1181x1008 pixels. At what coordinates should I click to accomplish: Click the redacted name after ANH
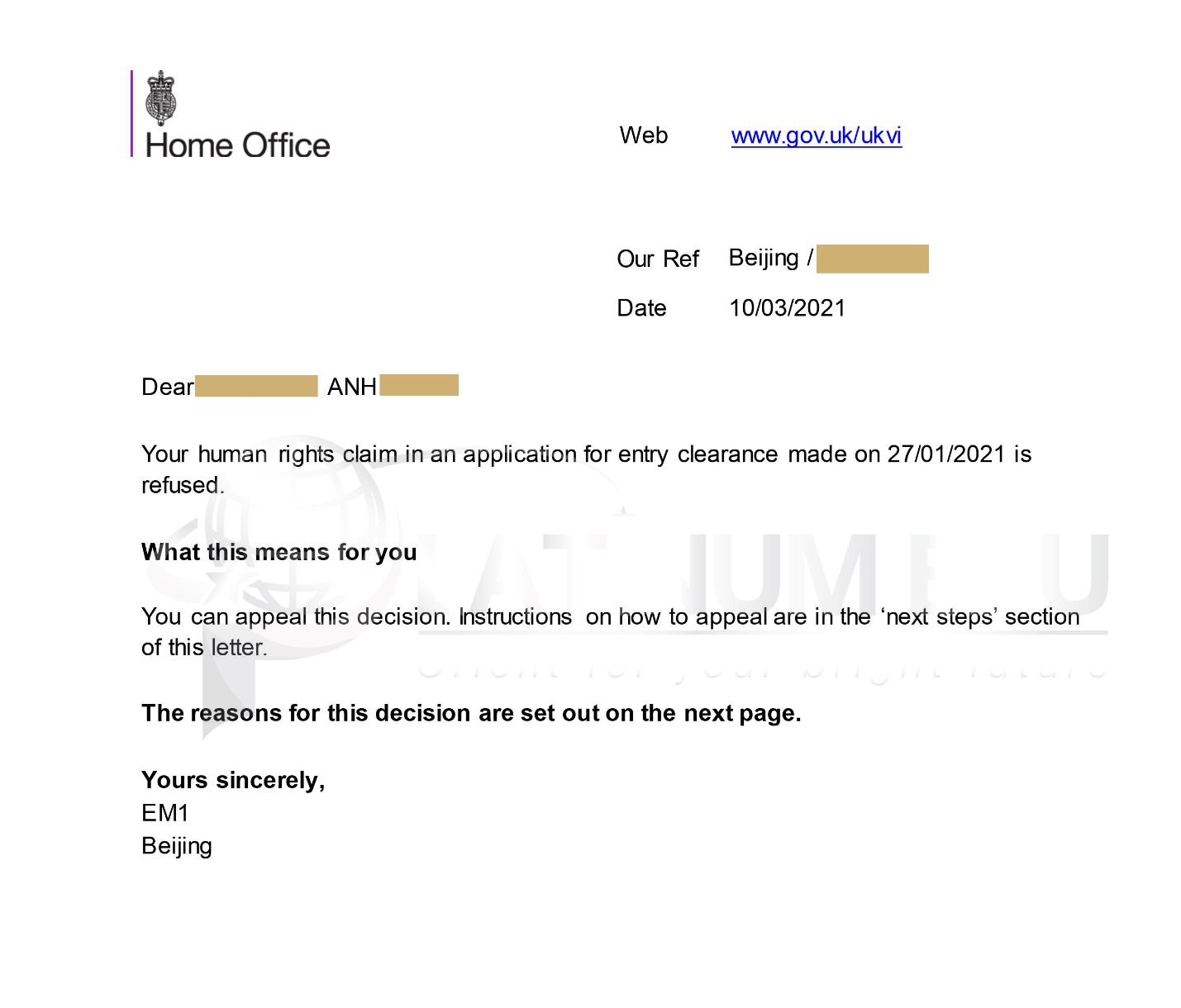point(419,385)
